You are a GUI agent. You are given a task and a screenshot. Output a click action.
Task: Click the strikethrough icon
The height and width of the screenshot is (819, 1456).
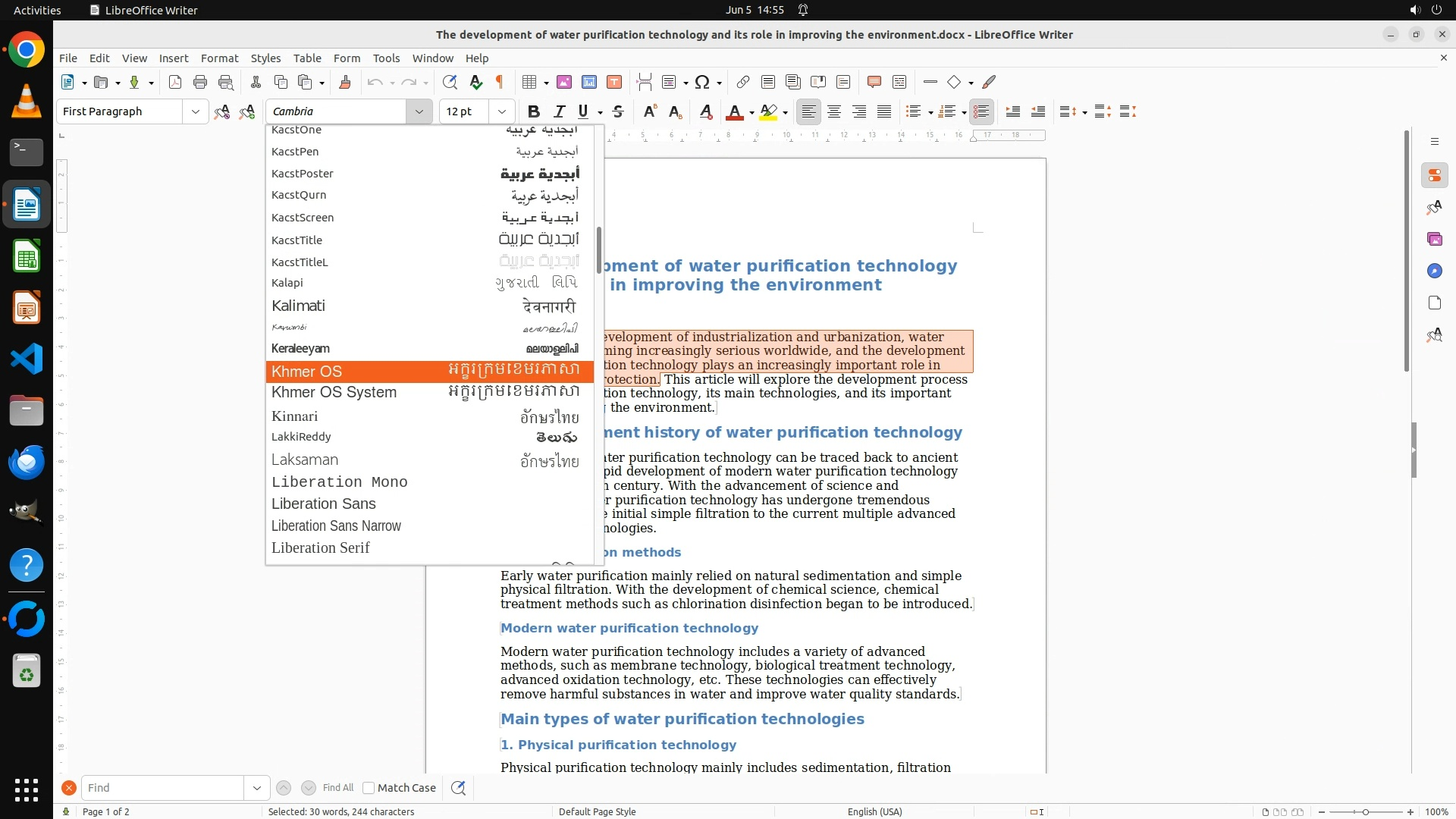(618, 111)
